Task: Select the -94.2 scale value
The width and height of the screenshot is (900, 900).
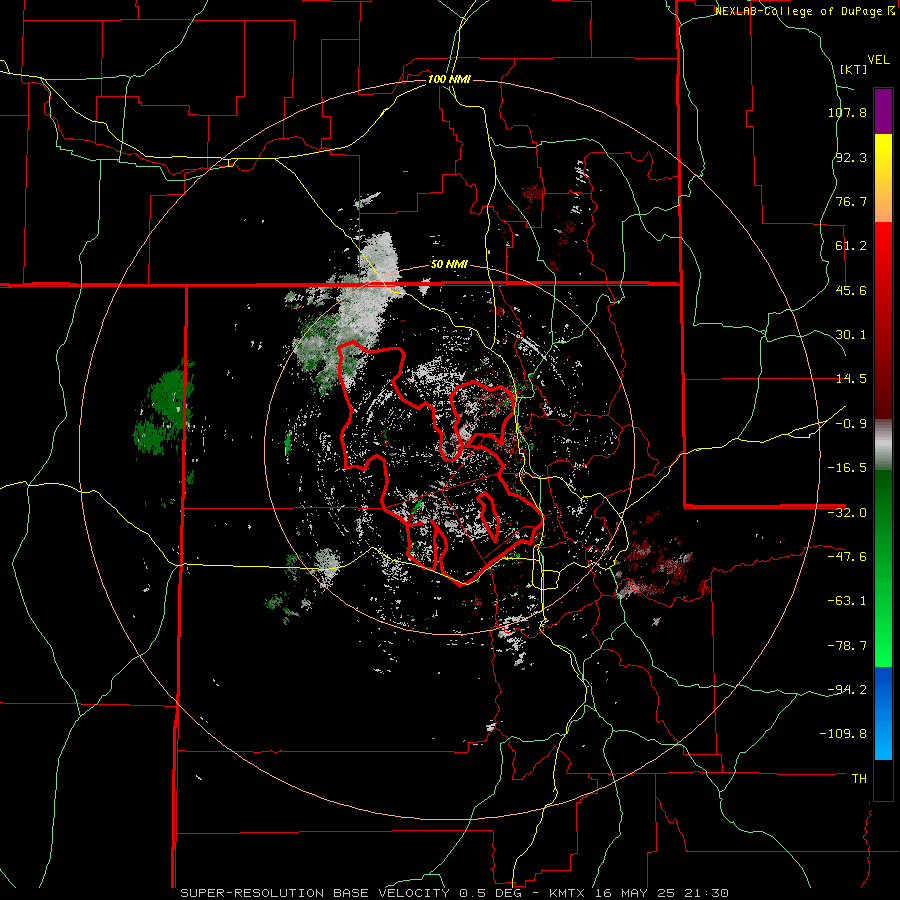Action: click(847, 690)
